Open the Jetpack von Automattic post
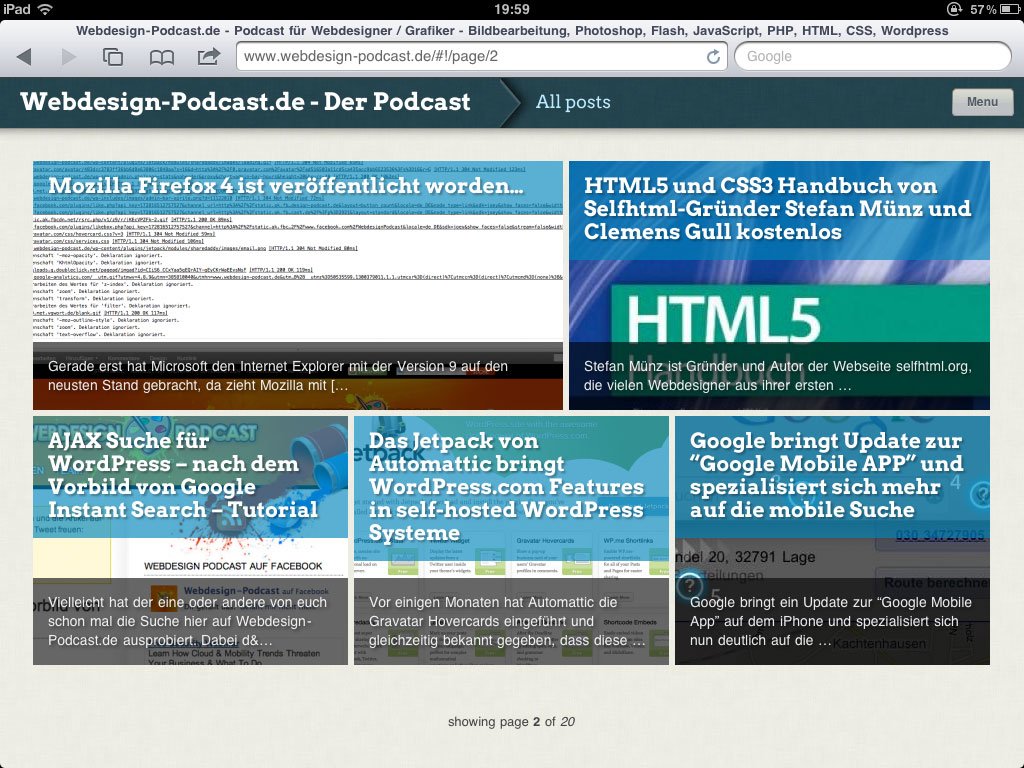This screenshot has width=1024, height=768. [x=506, y=487]
